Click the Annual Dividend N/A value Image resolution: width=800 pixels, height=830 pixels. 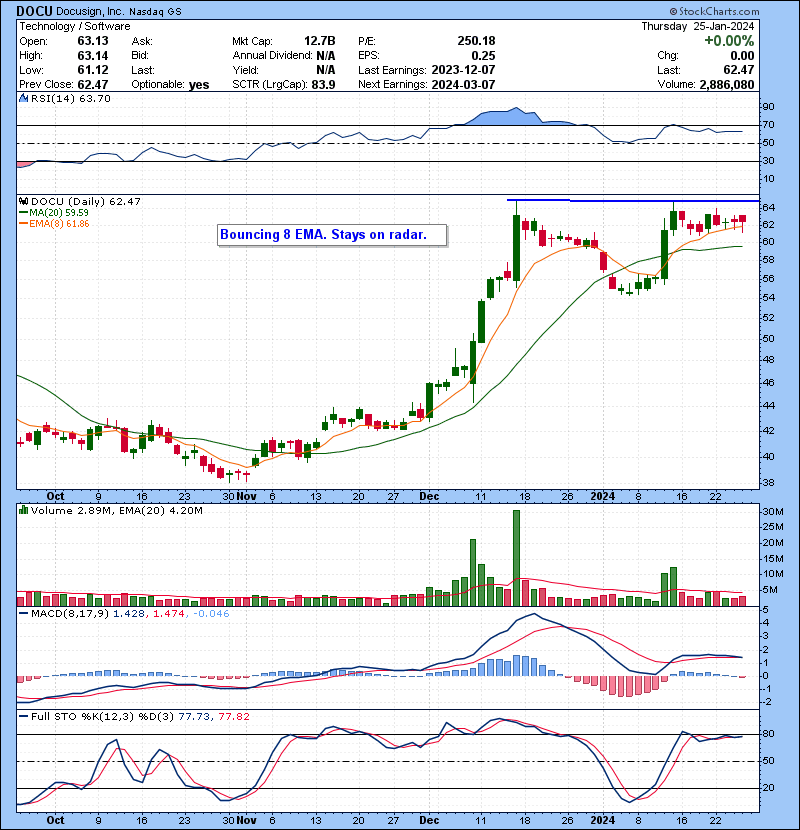coord(326,56)
